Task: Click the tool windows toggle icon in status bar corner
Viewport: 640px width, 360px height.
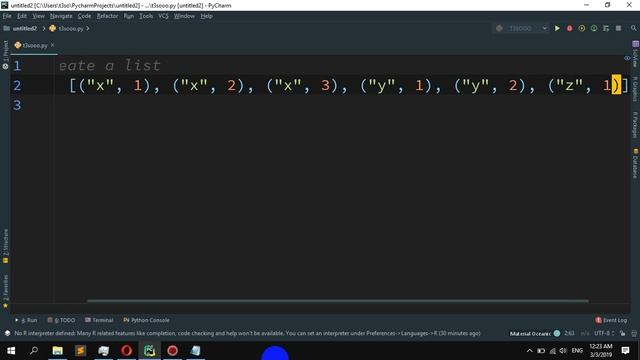Action: click(x=7, y=333)
